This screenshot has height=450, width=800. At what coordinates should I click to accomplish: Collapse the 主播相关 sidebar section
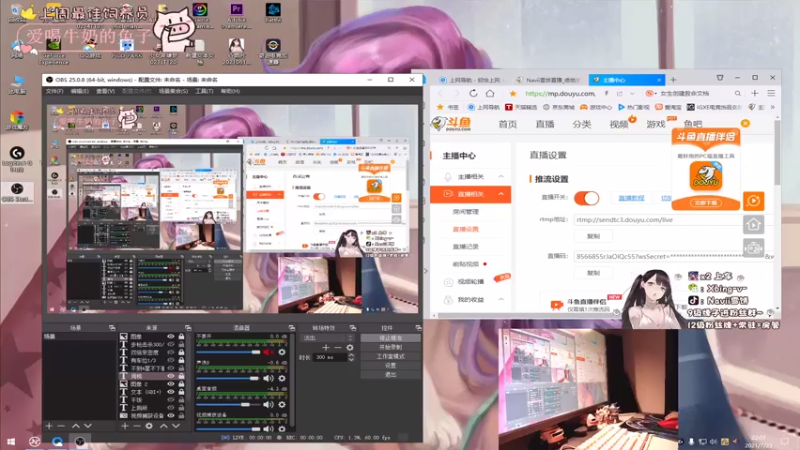pos(501,177)
